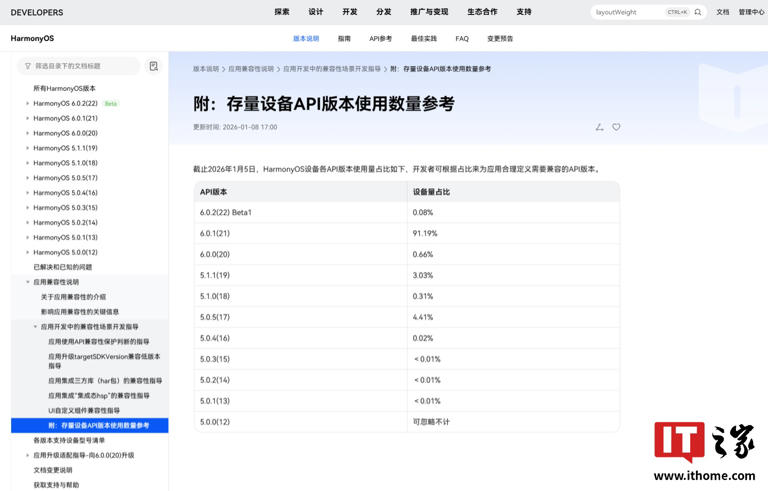Open the 生态合作 top menu
The height and width of the screenshot is (491, 768).
(x=482, y=12)
